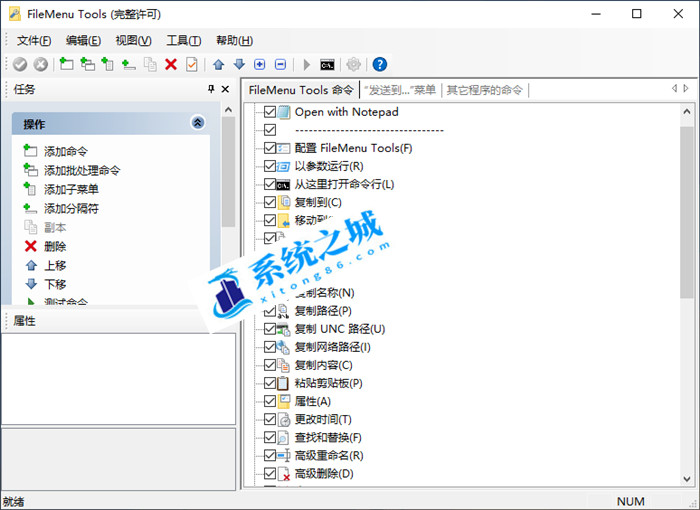
Task: Click the Collapse all minus toolbar icon
Action: click(280, 64)
